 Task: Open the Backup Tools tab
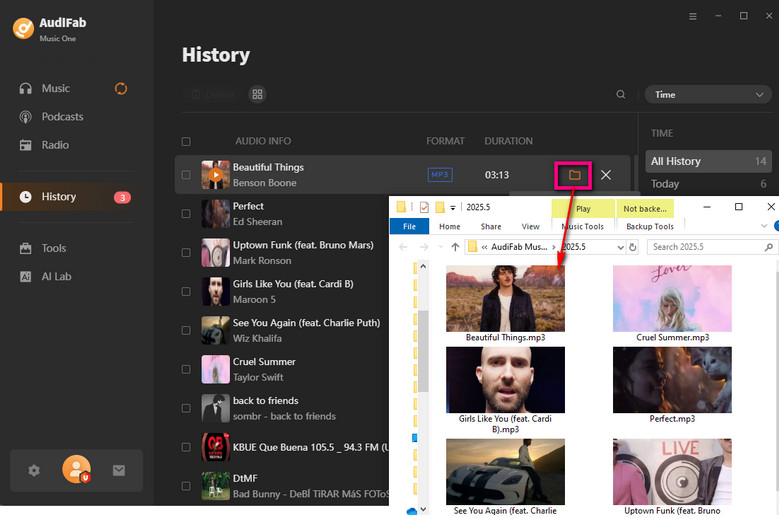[x=650, y=226]
